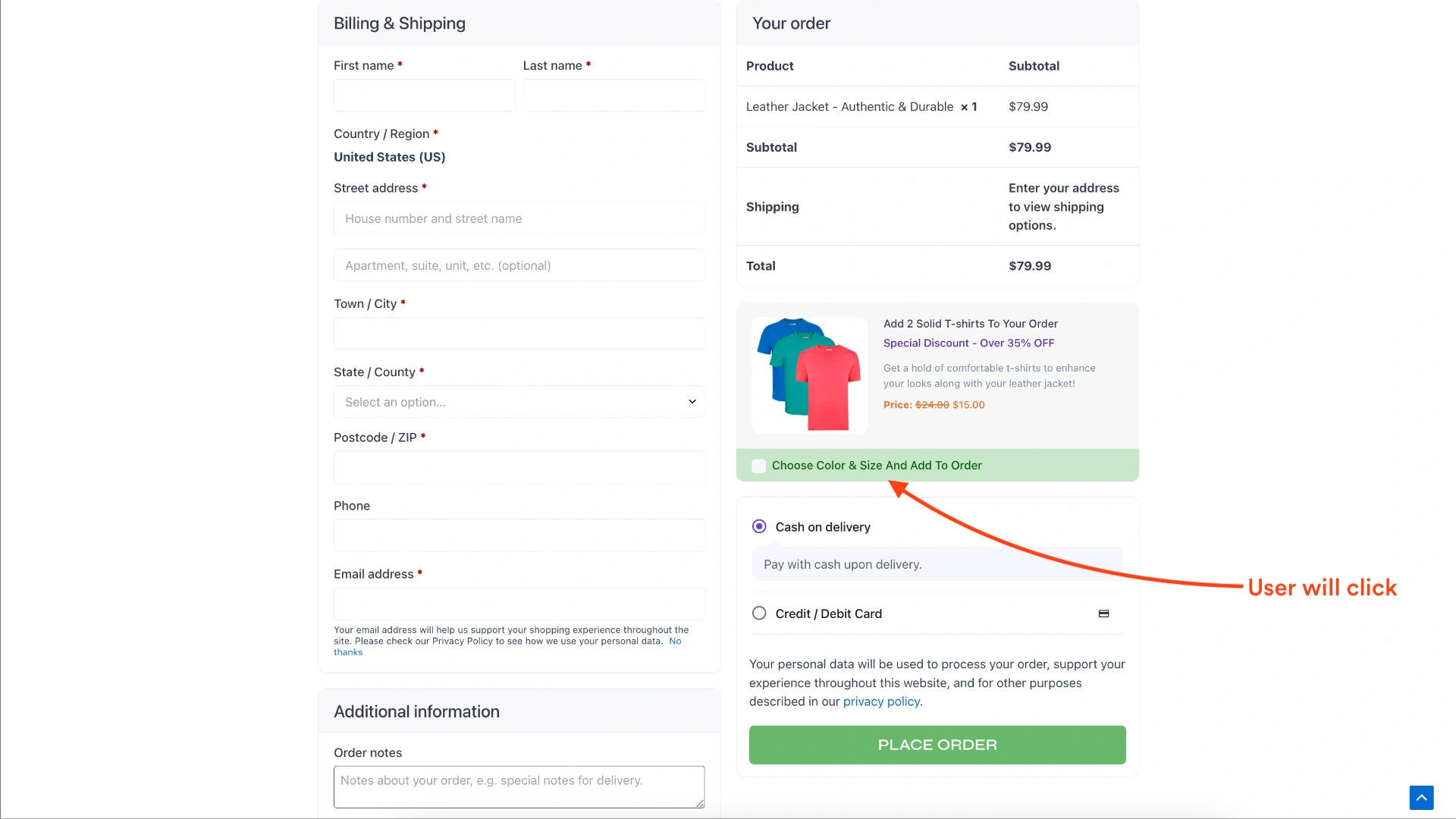Open the privacy policy link
This screenshot has width=1456, height=819.
click(881, 701)
